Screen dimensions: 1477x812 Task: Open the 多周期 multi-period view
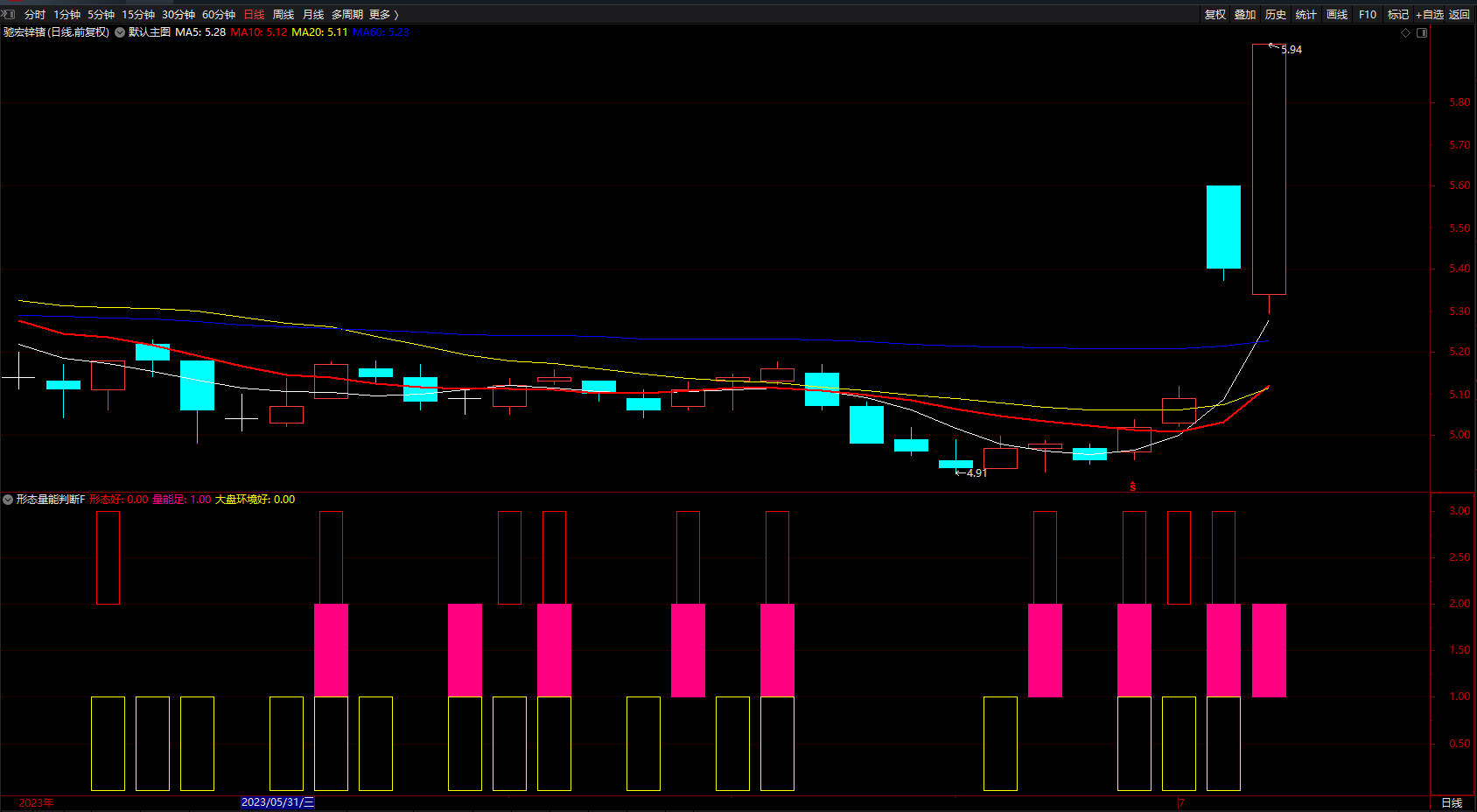point(347,14)
